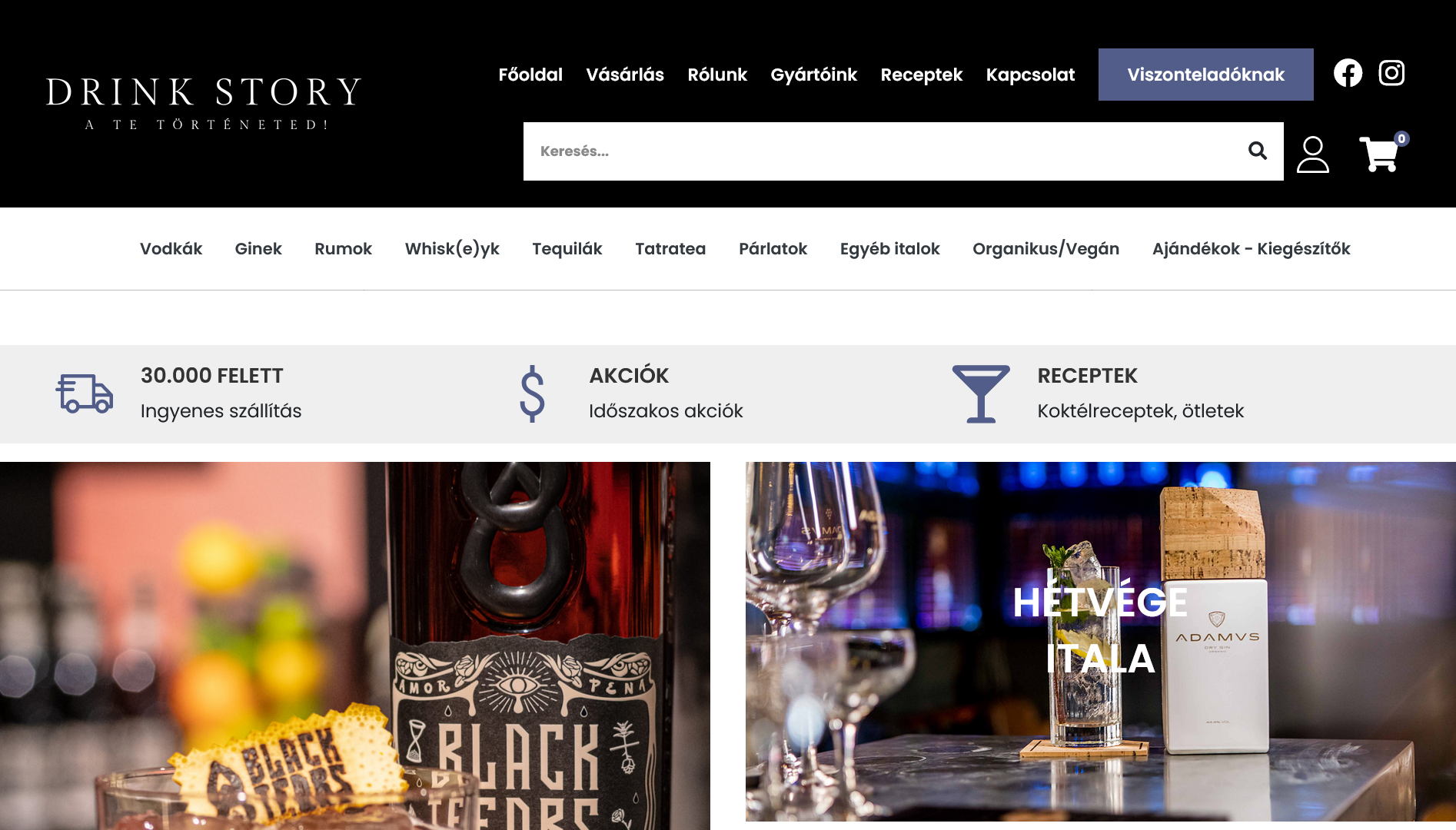Click the search magnifier icon
The height and width of the screenshot is (830, 1456).
1258,151
